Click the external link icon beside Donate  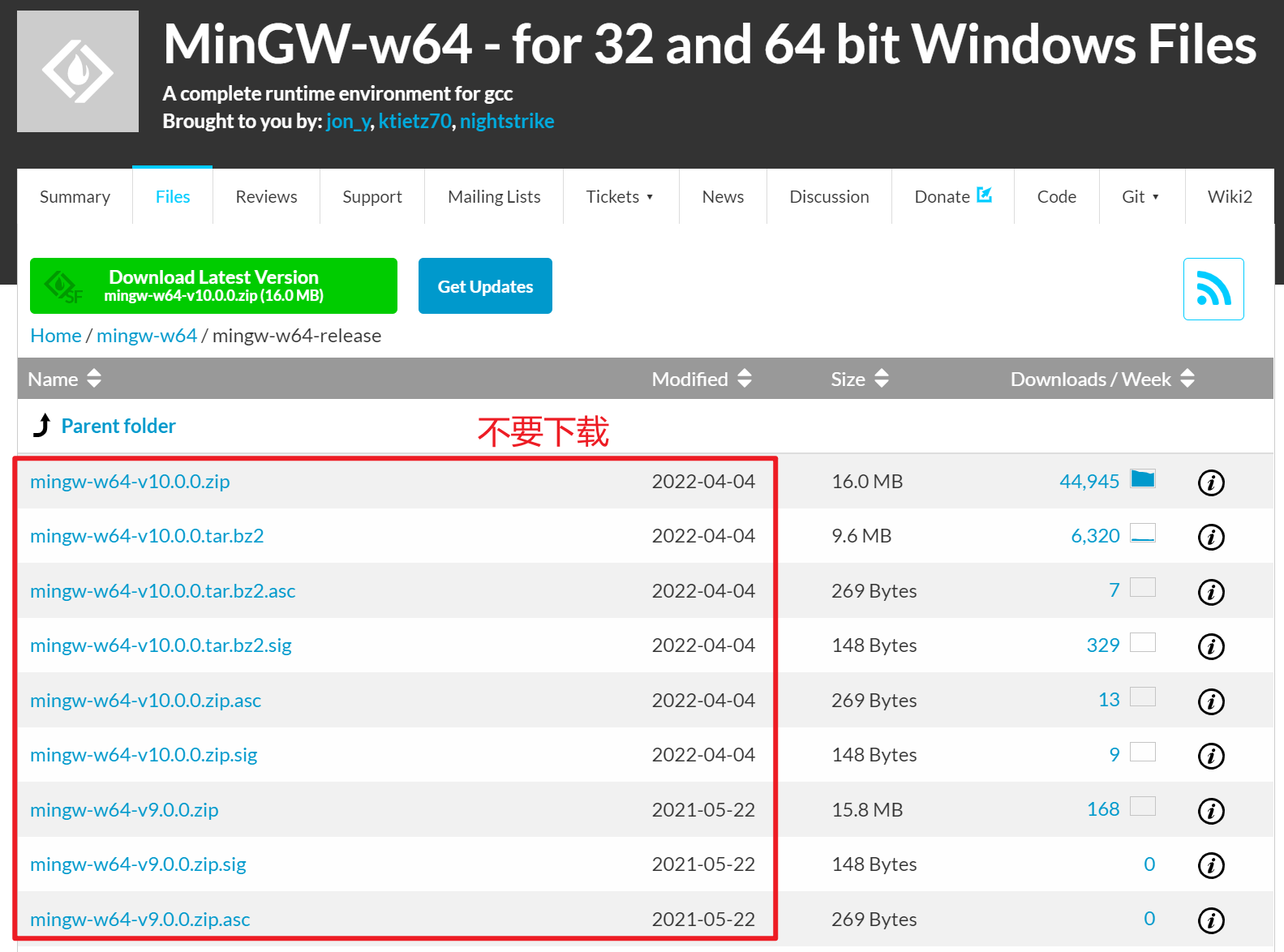point(984,195)
